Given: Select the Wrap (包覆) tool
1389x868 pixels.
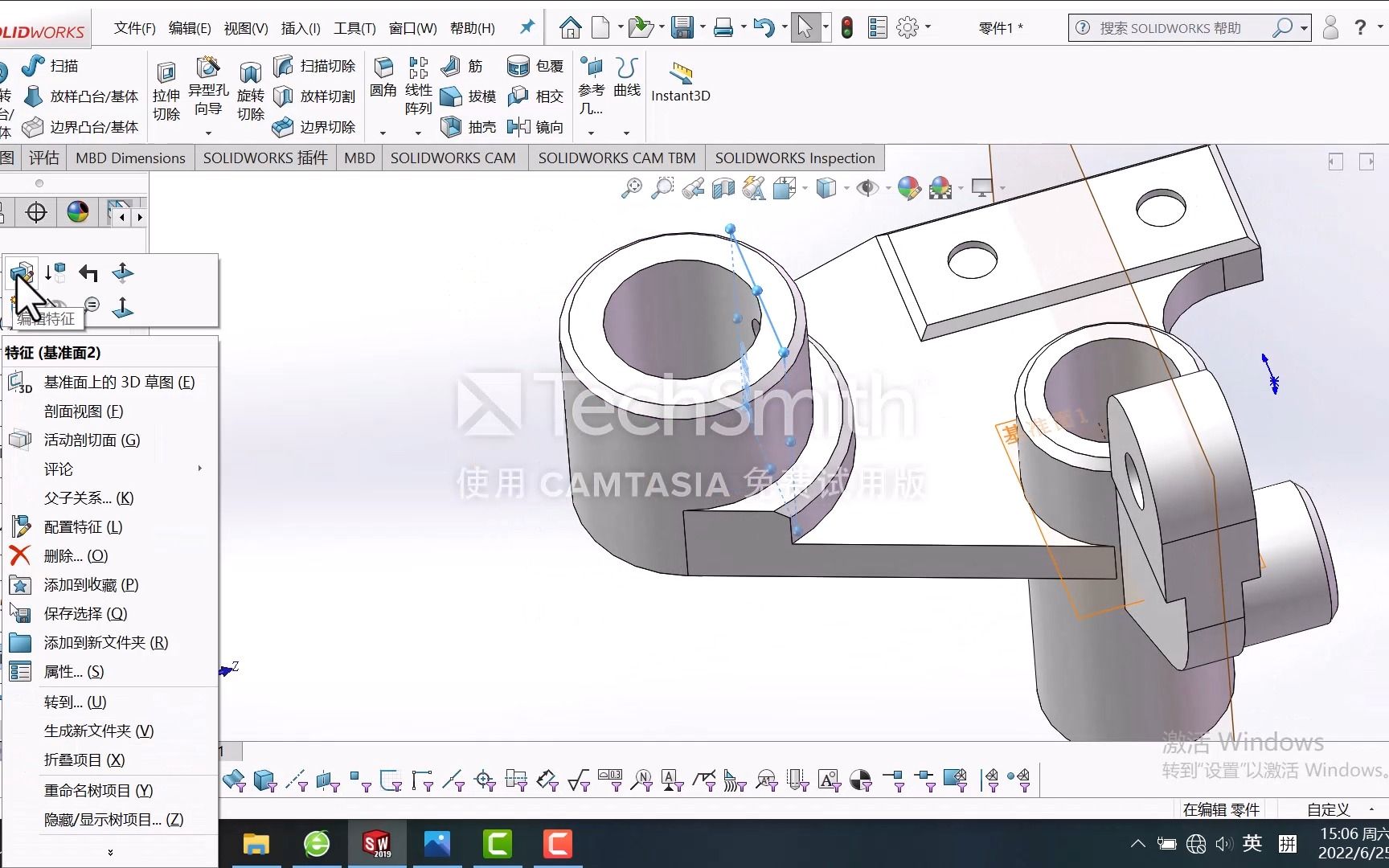Looking at the screenshot, I should coord(535,66).
